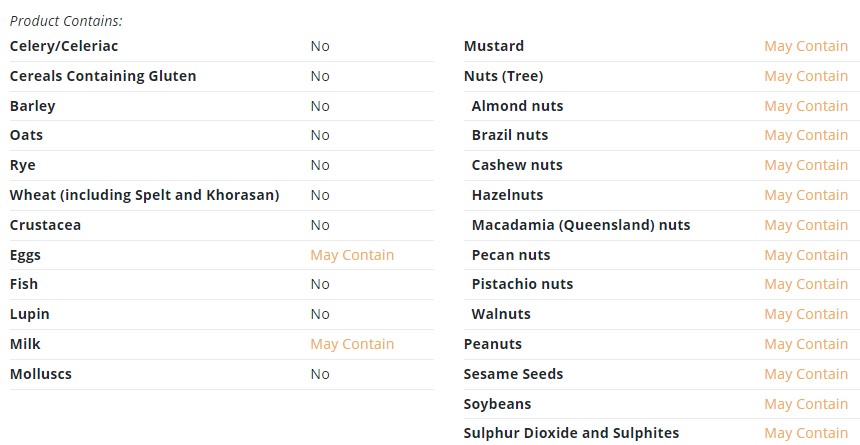This screenshot has height=445, width=860.
Task: Select the Mustard allergen label
Action: (x=494, y=46)
